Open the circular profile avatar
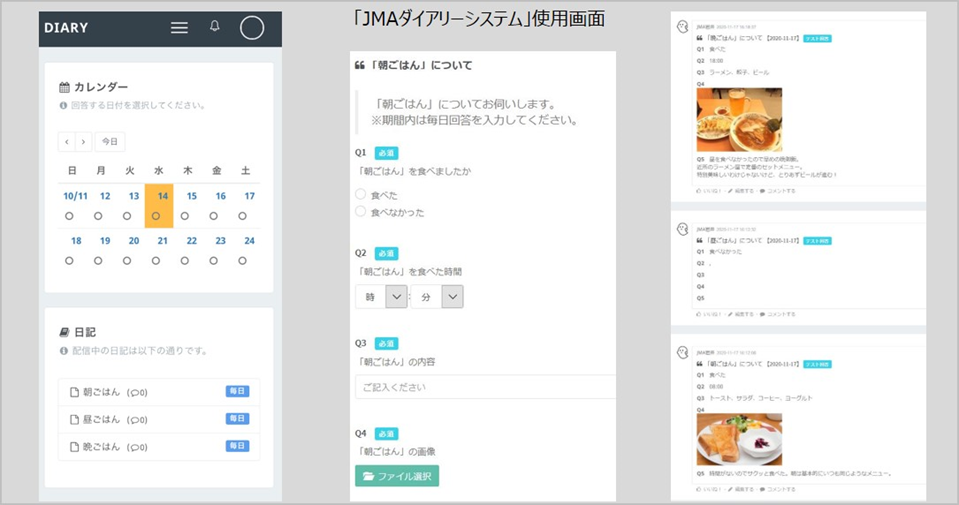Screen dimensions: 959x505 click(x=252, y=28)
